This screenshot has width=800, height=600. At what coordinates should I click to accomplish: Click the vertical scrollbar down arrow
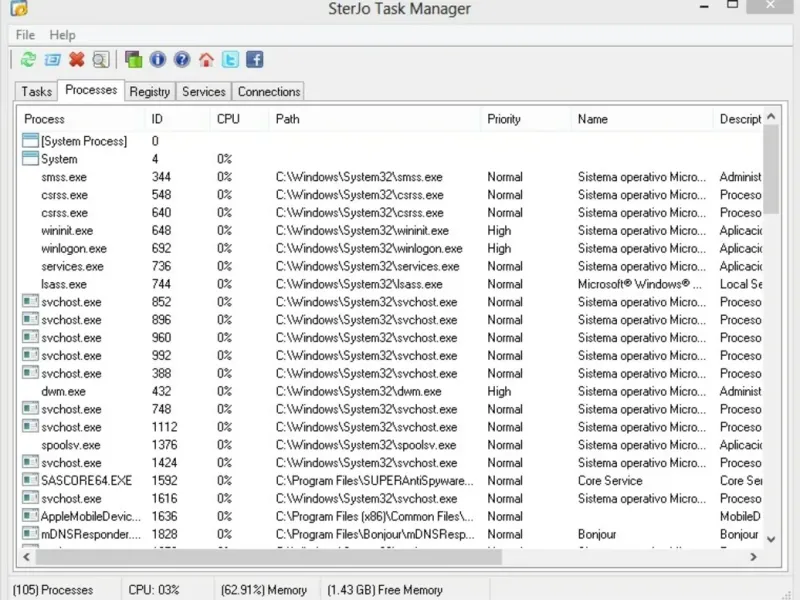coord(771,539)
